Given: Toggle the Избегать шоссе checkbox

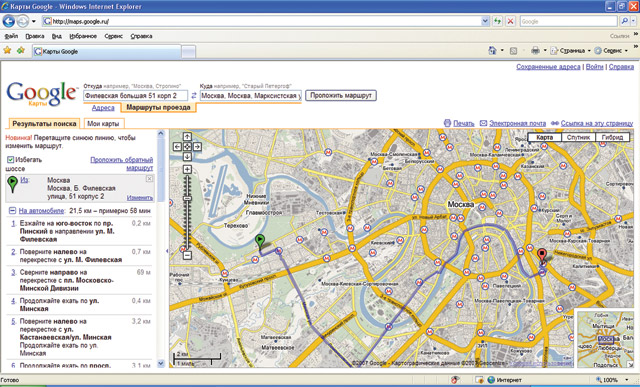Looking at the screenshot, I should [11, 160].
